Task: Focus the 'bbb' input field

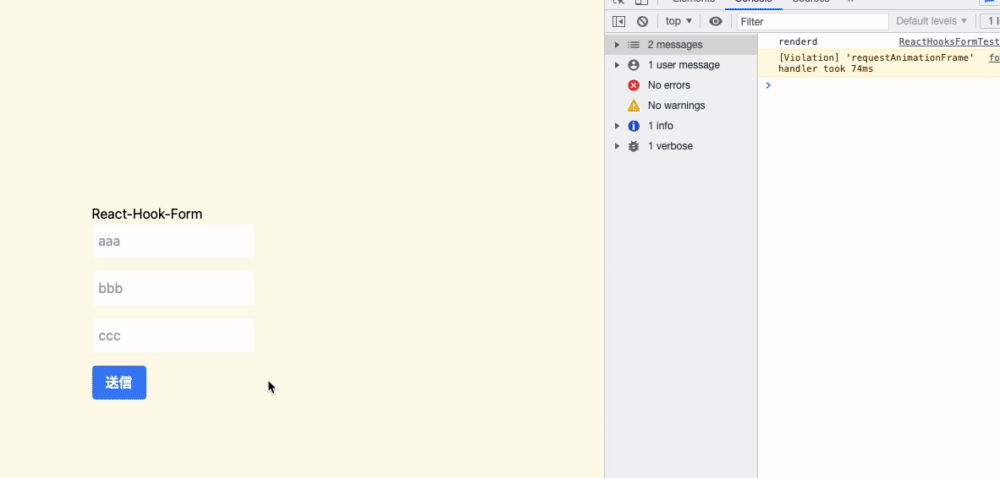Action: pyautogui.click(x=173, y=288)
